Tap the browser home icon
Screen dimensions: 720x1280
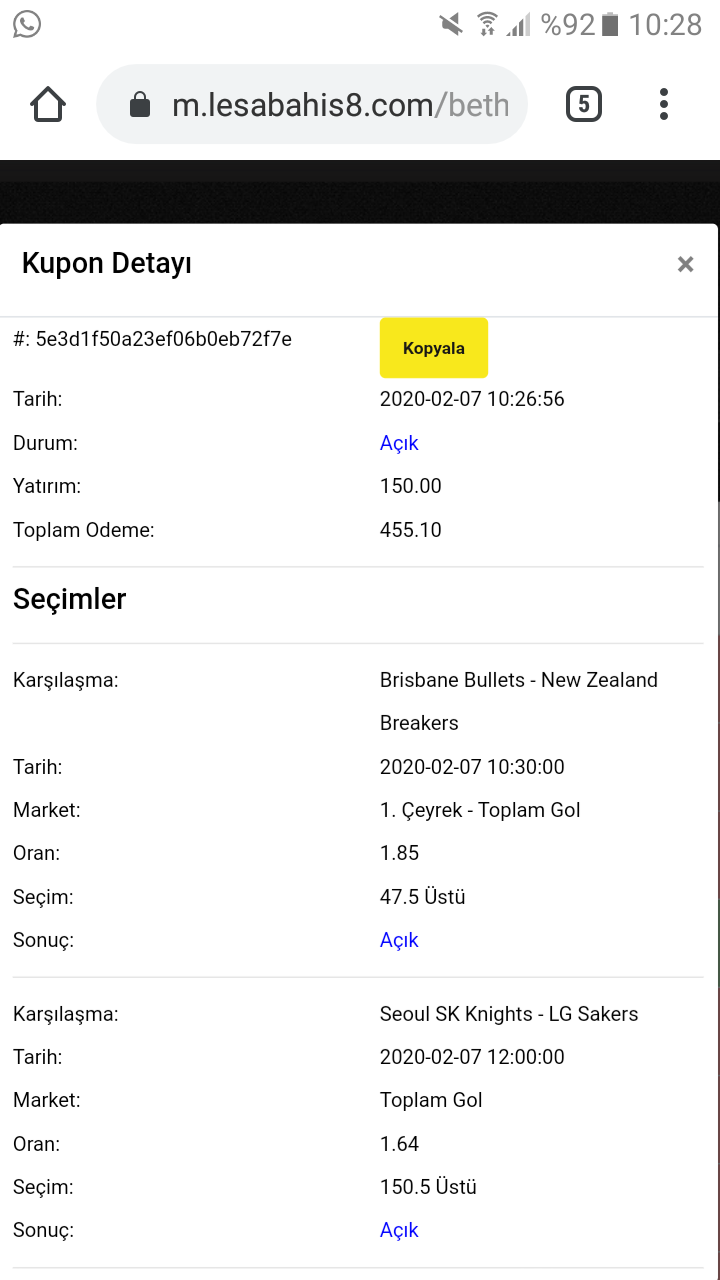point(48,104)
